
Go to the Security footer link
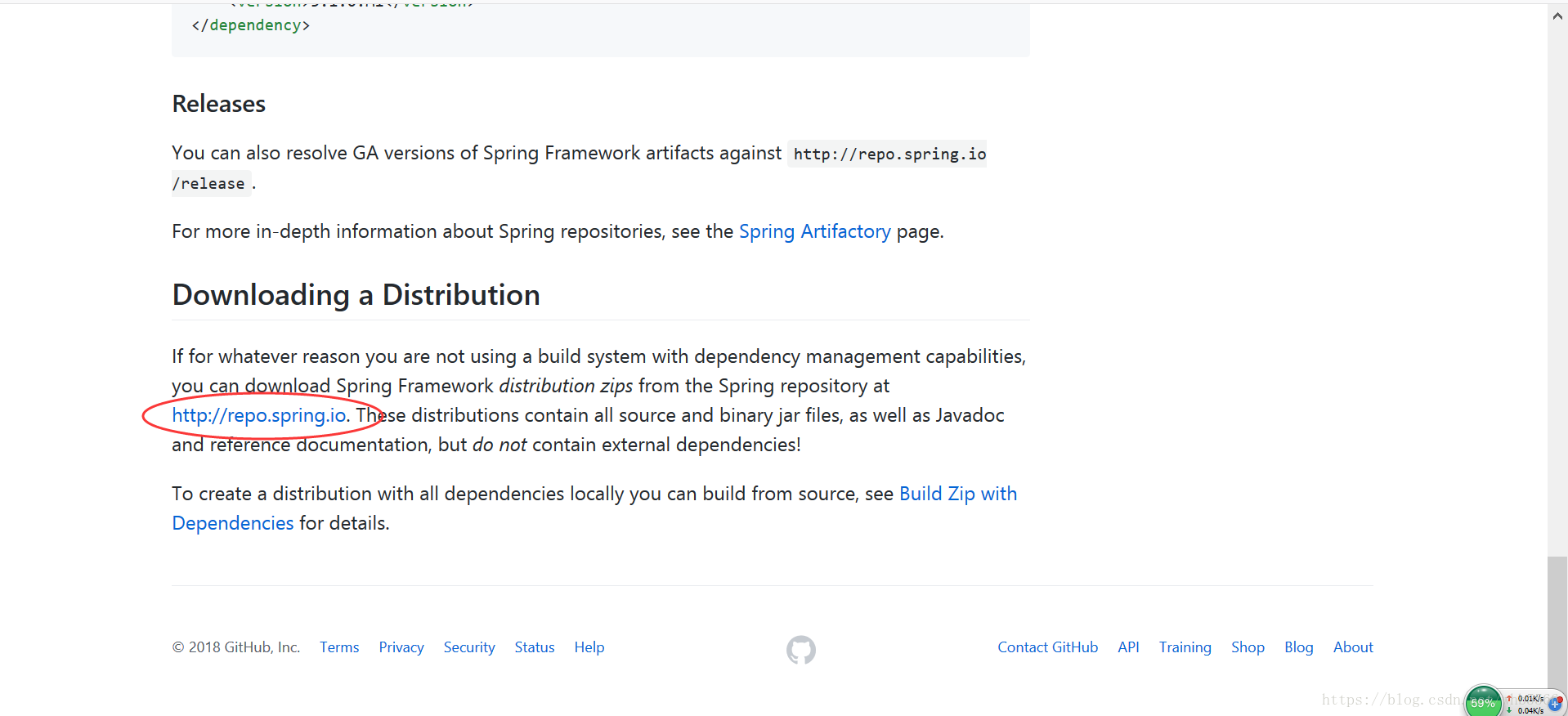click(469, 647)
